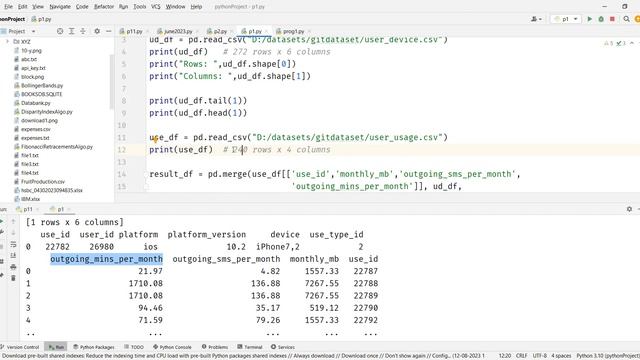
Task: Select the p1 tab in the Run panel
Action: (x=60, y=209)
